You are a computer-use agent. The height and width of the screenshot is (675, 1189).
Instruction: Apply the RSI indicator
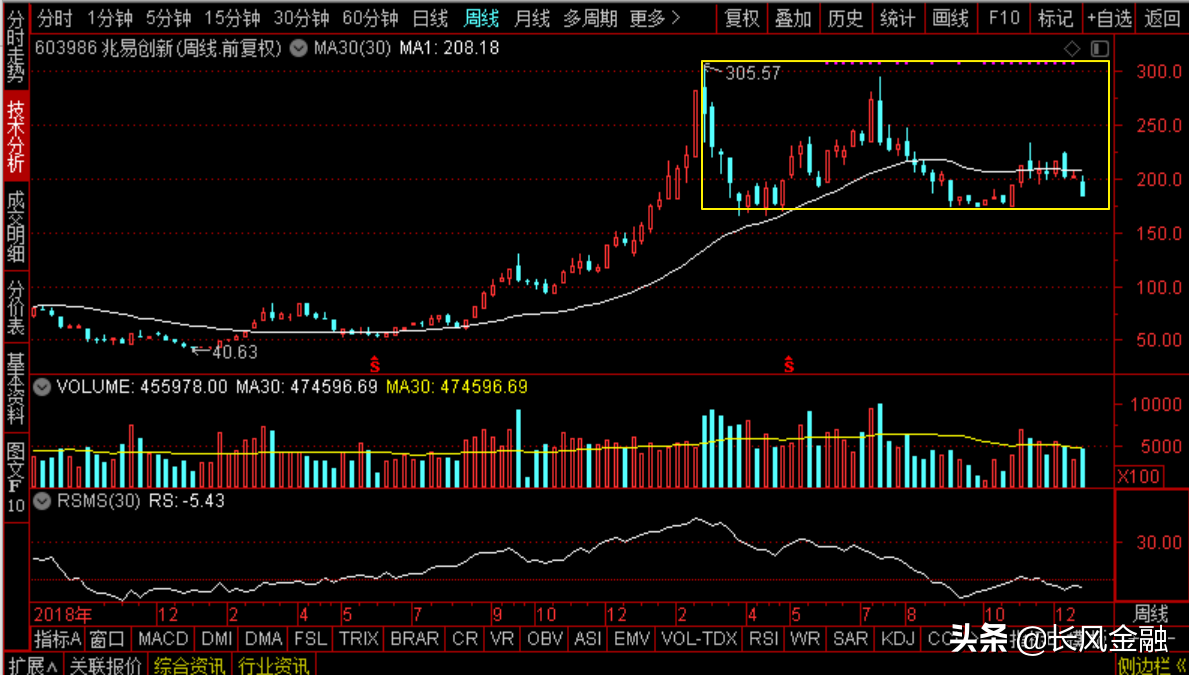click(764, 639)
